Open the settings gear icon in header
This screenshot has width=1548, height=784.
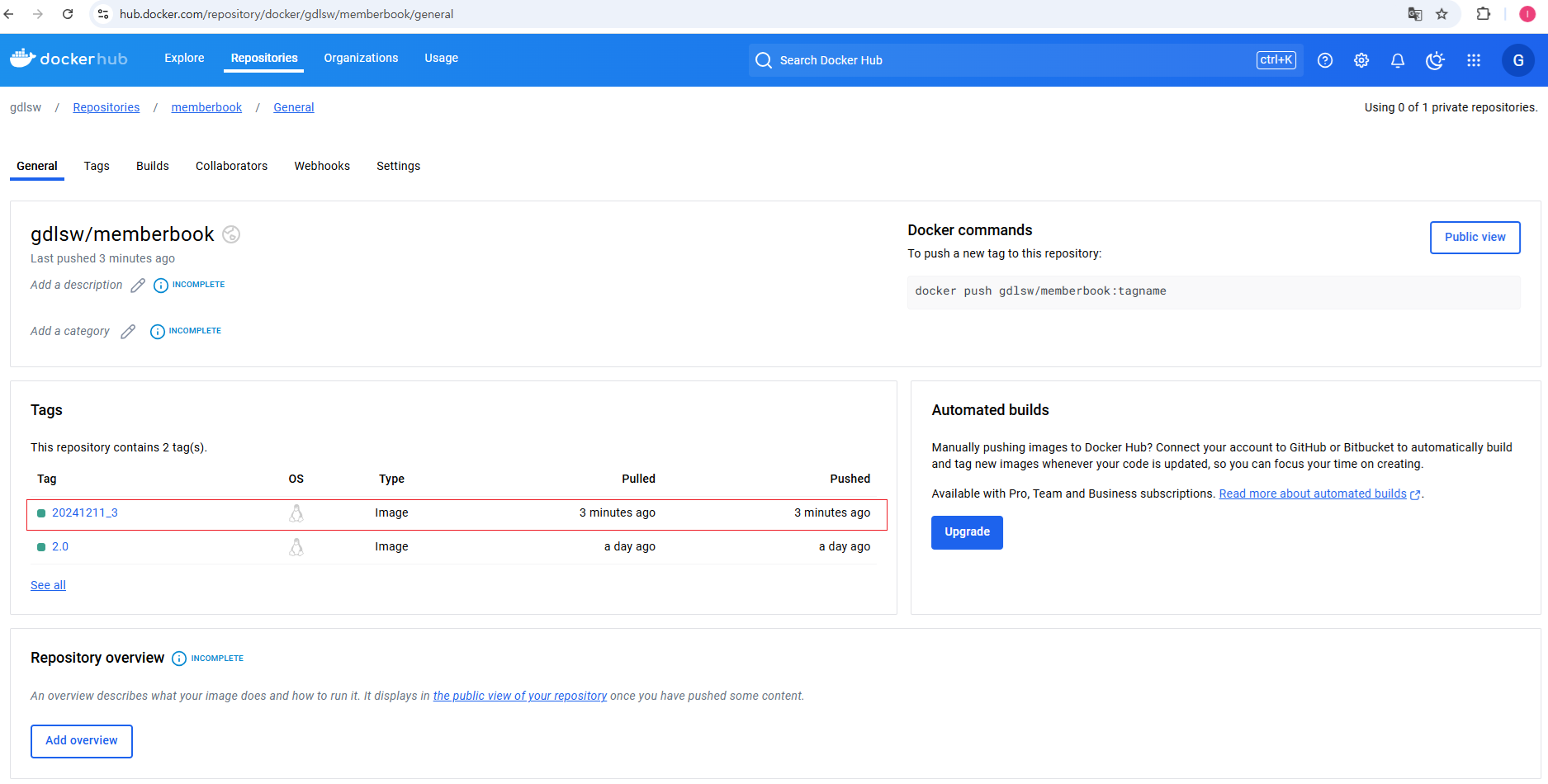point(1361,60)
